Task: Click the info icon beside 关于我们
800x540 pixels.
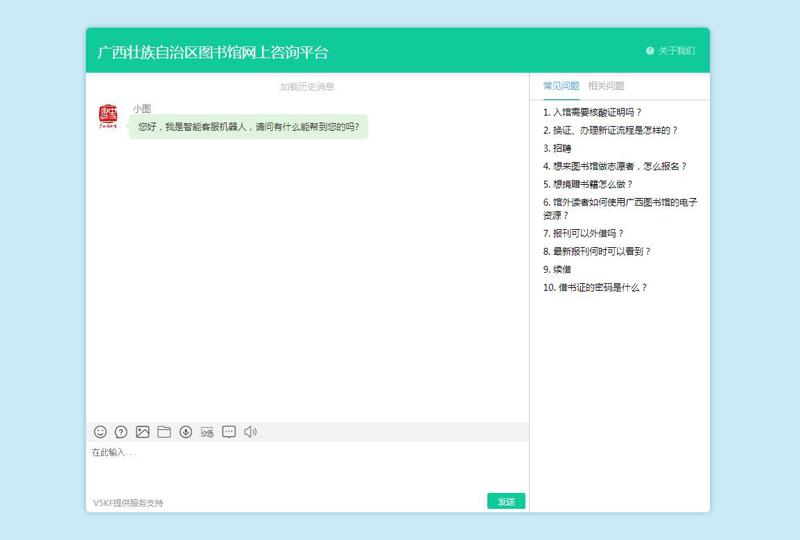Action: 649,51
